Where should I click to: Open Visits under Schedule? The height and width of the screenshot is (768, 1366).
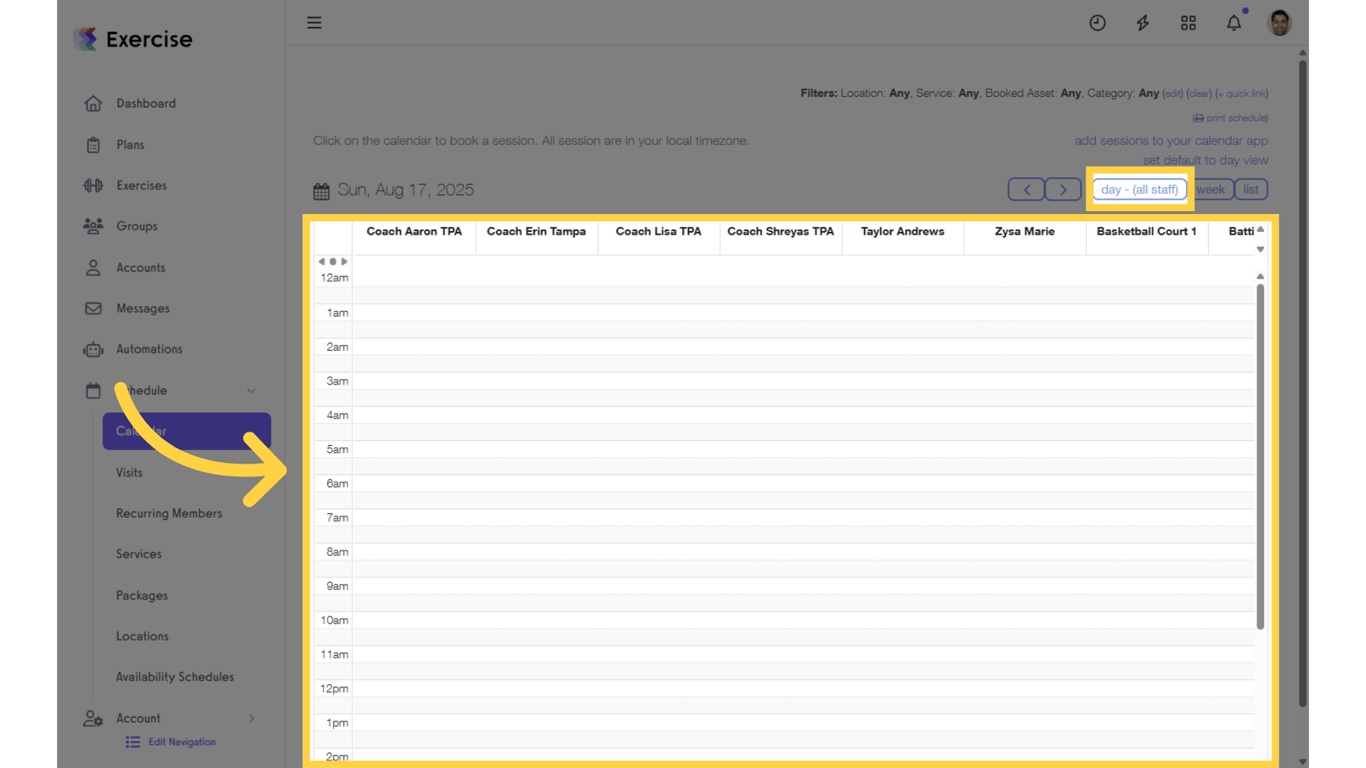point(129,472)
